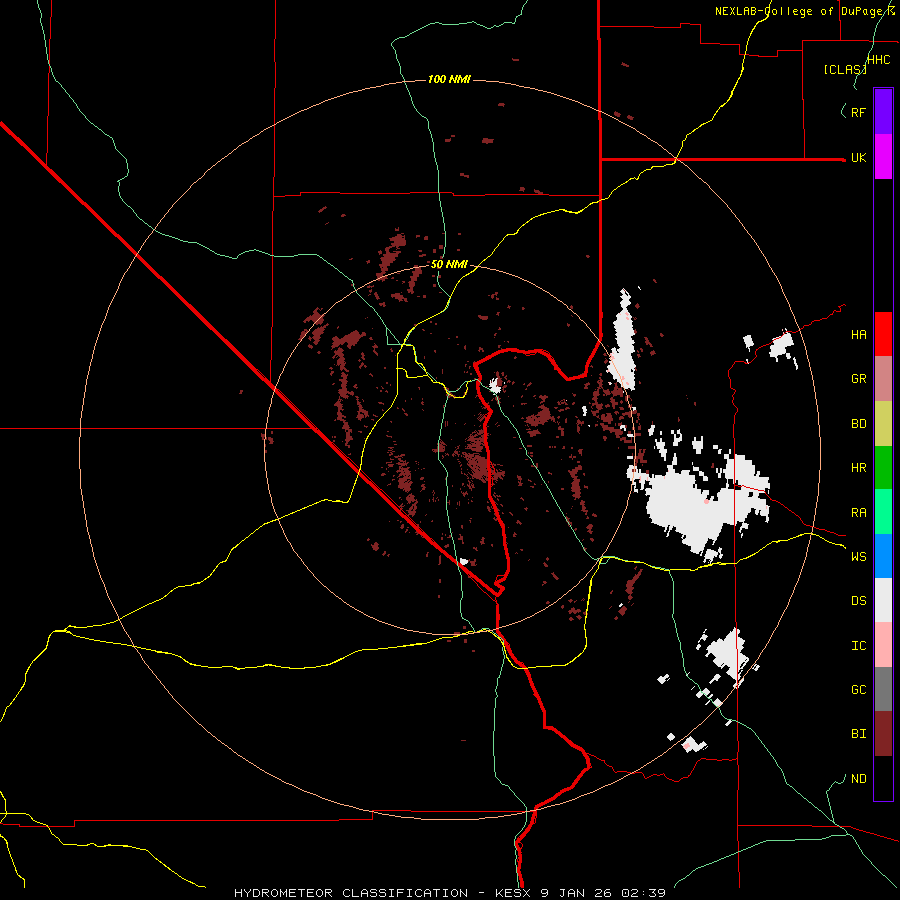
Task: Click the RA legend label
Action: [x=858, y=513]
